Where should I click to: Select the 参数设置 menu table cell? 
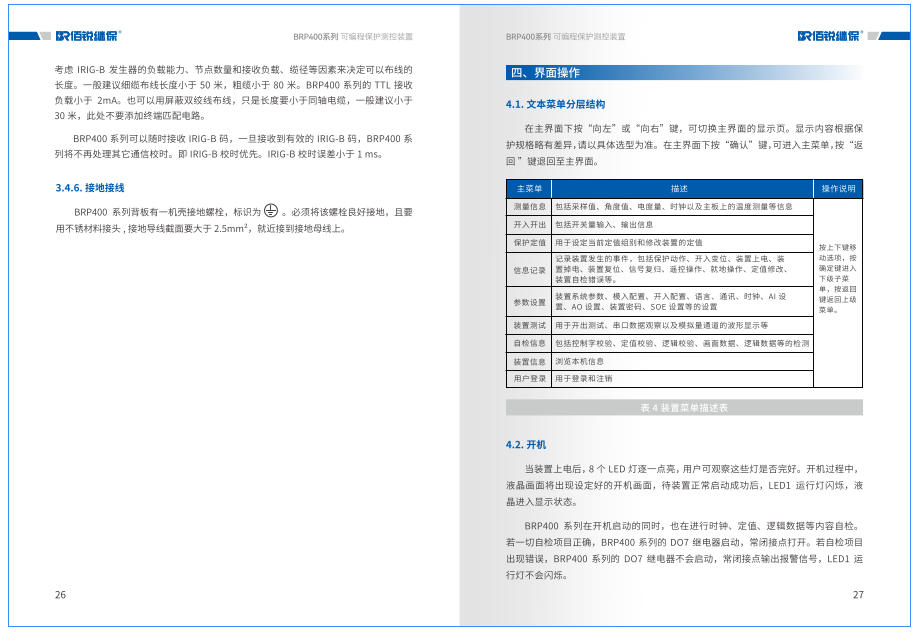[x=529, y=302]
